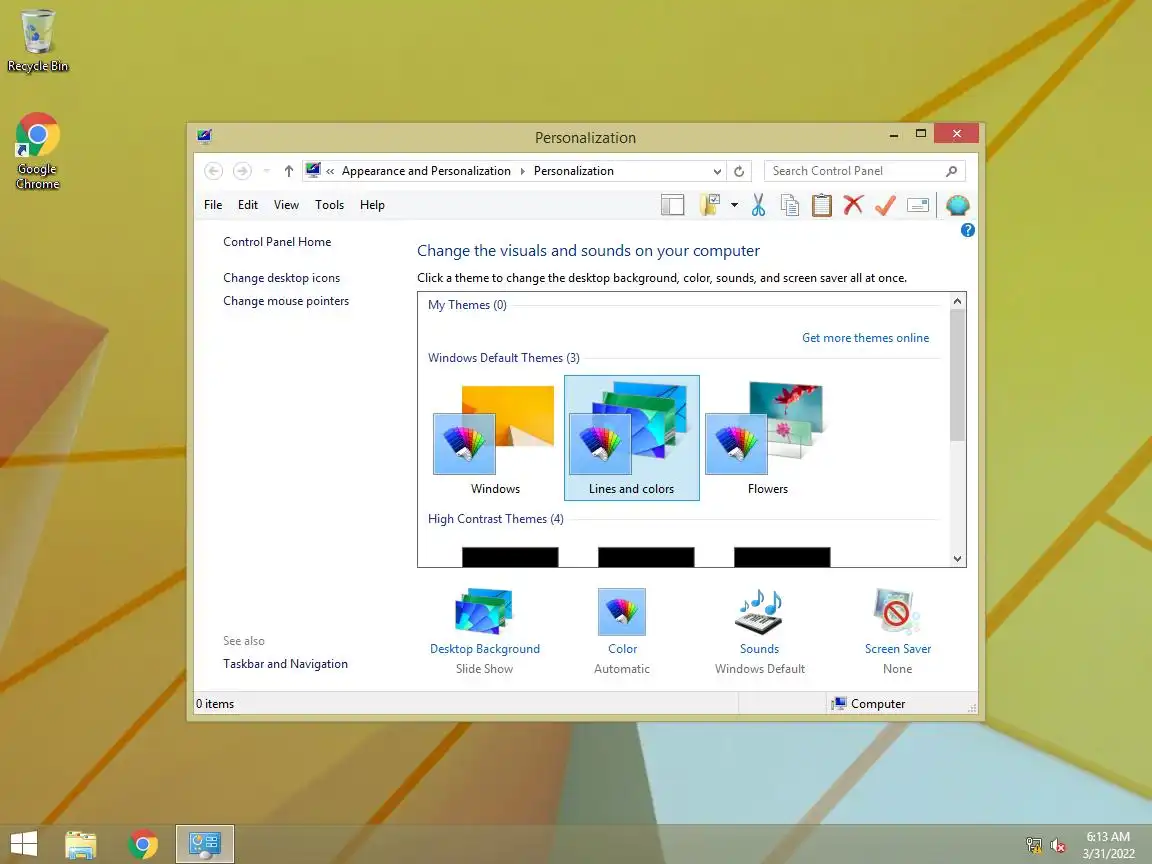Expand the address bar history dropdown
Image resolution: width=1152 pixels, height=864 pixels.
coord(717,171)
